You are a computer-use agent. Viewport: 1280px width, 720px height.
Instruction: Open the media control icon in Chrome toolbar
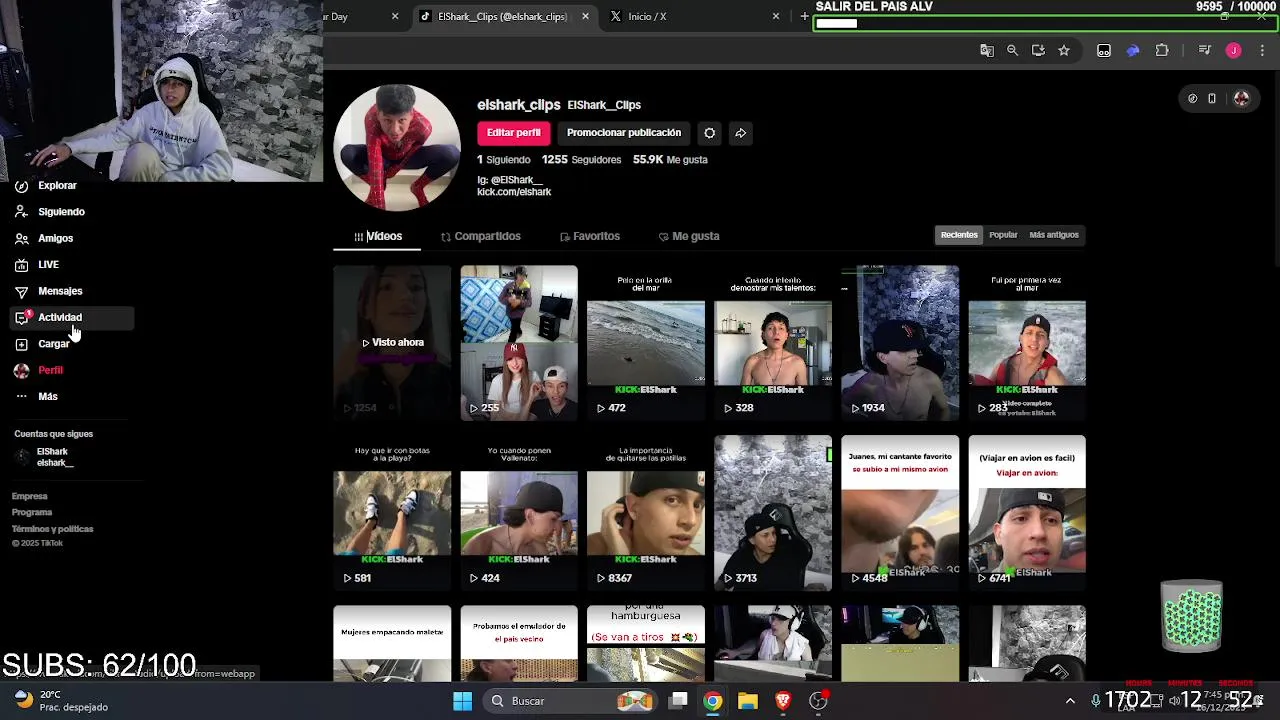pyautogui.click(x=1205, y=50)
